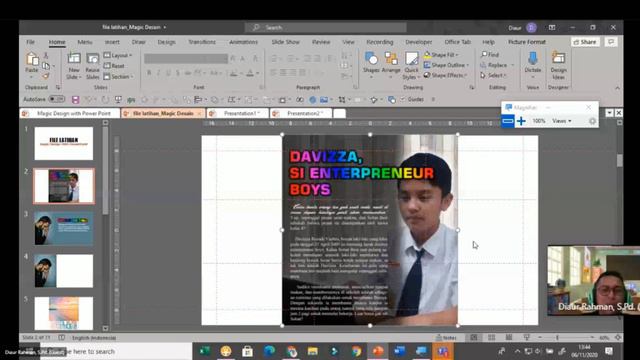Click the Quick Styles icon
The width and height of the screenshot is (640, 360).
(x=411, y=59)
